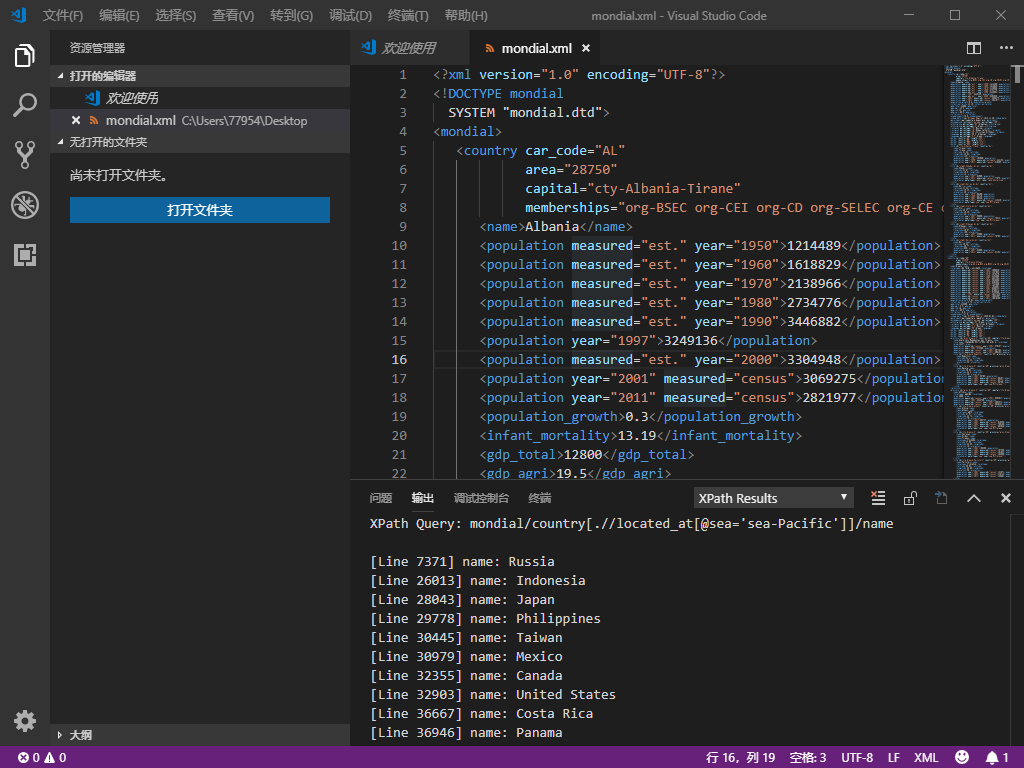Open the 编辑(E) menu
Viewport: 1024px width, 768px height.
[119, 16]
